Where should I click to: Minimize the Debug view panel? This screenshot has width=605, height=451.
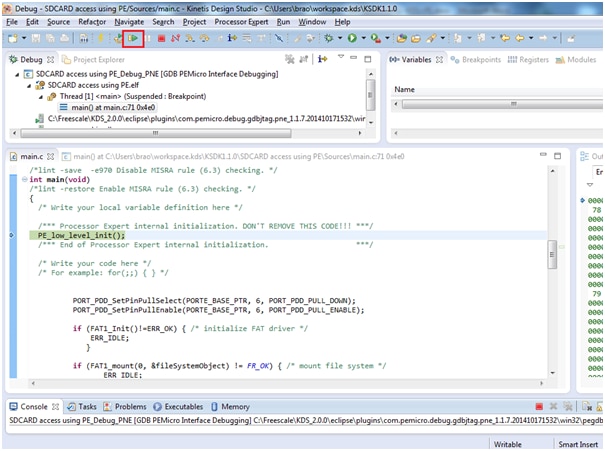point(352,59)
